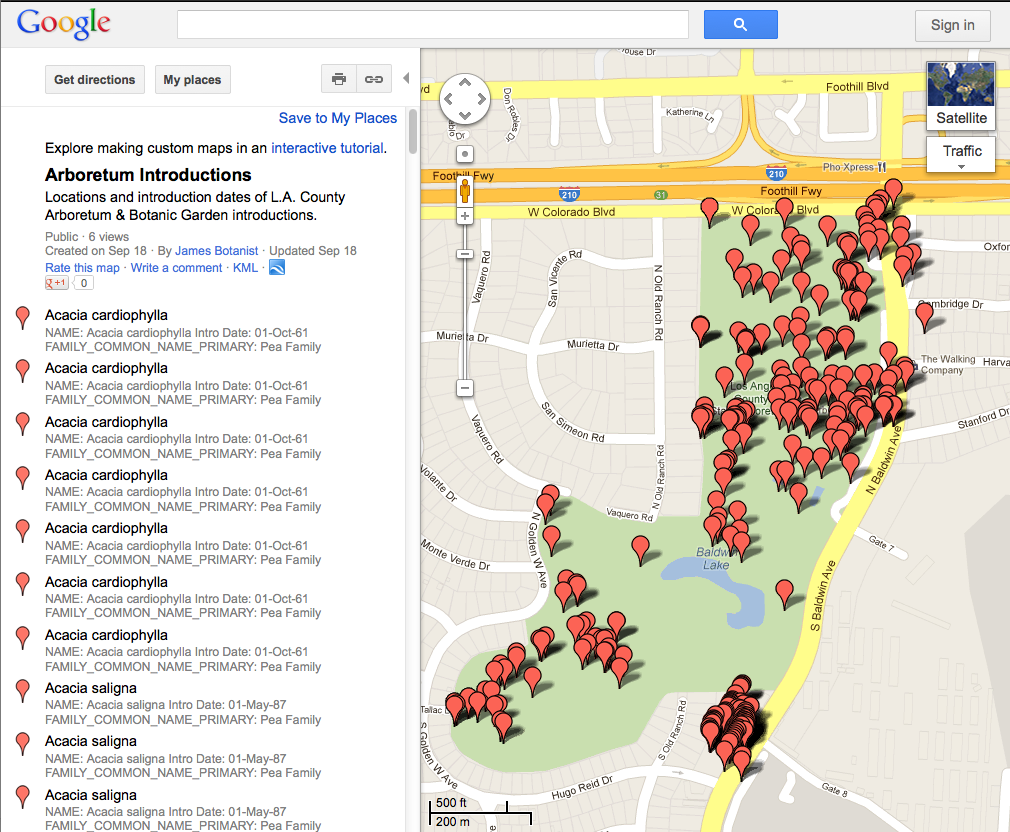Click the Sign in button
Image resolution: width=1010 pixels, height=832 pixels.
coord(952,26)
